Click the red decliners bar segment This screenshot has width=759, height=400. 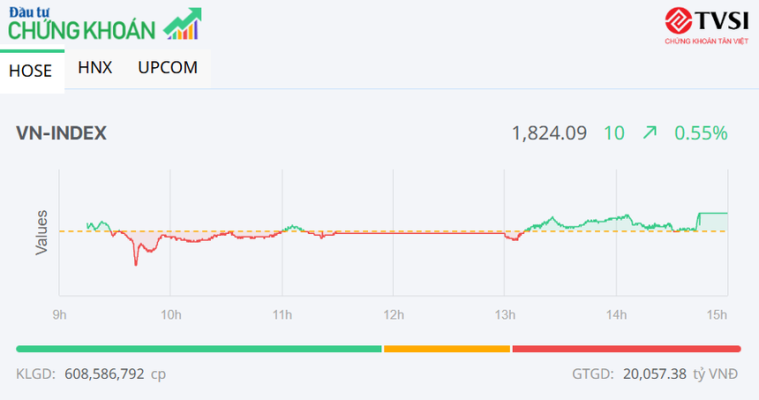click(626, 348)
